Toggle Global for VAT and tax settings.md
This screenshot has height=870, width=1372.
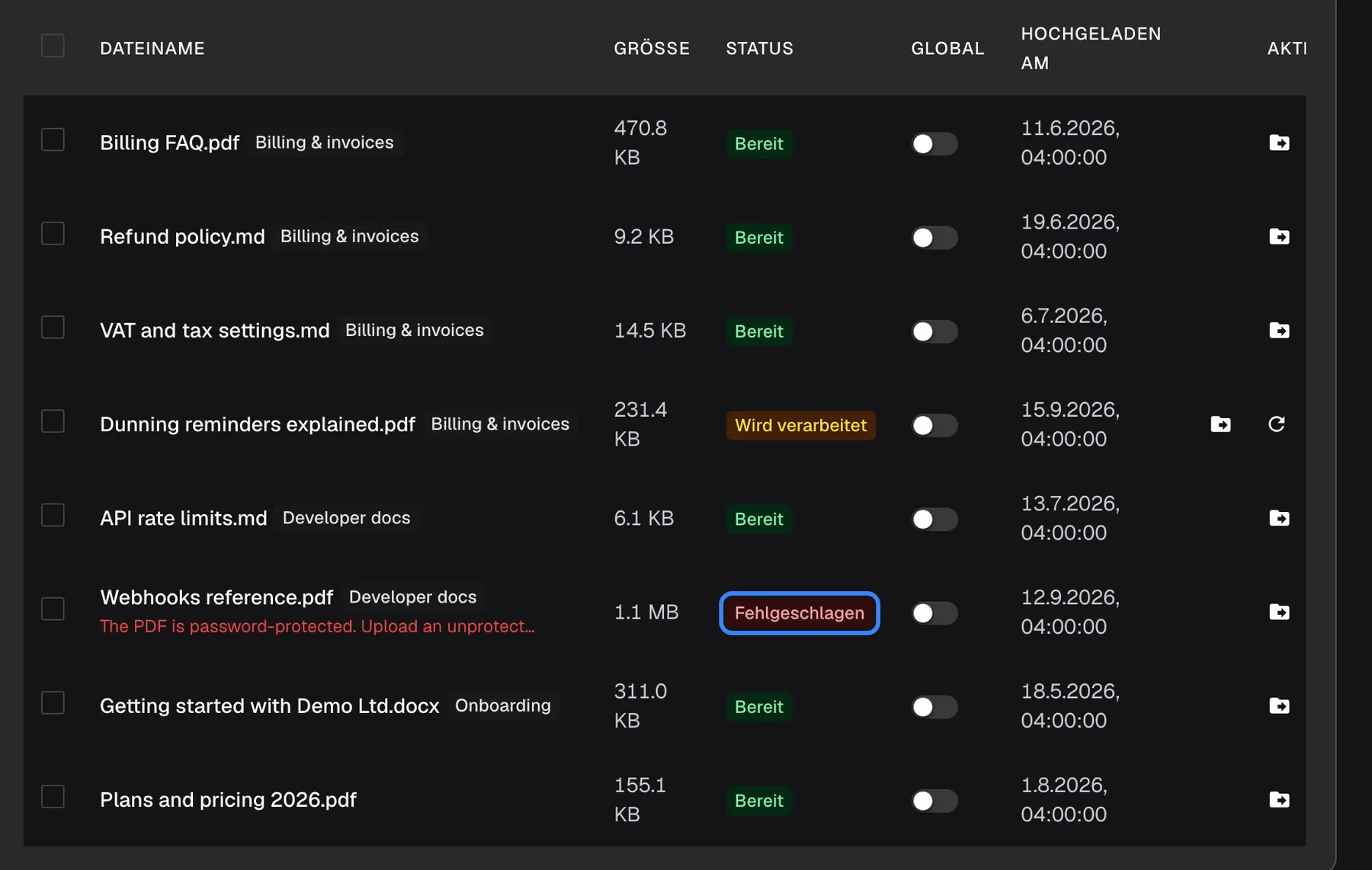click(x=934, y=331)
